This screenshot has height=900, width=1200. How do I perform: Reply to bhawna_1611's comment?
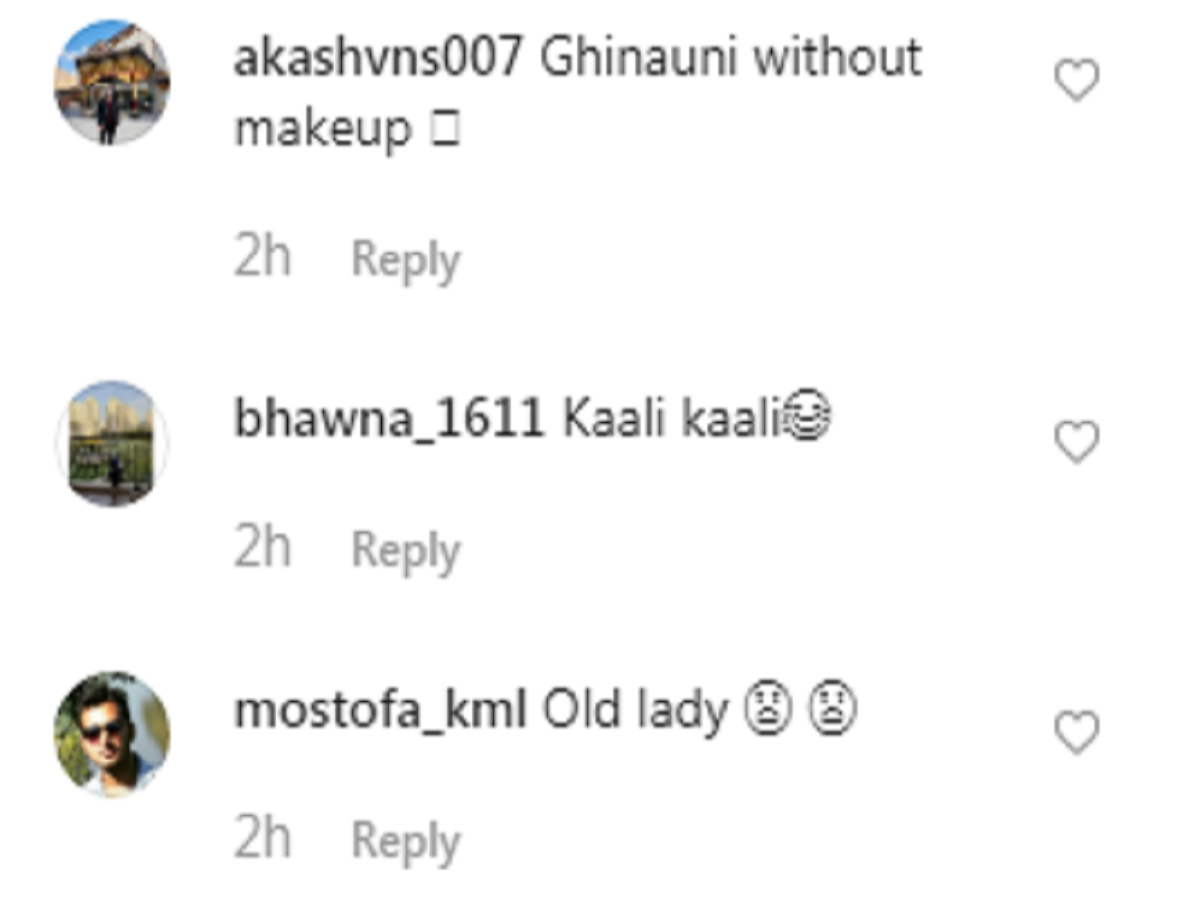coord(405,551)
